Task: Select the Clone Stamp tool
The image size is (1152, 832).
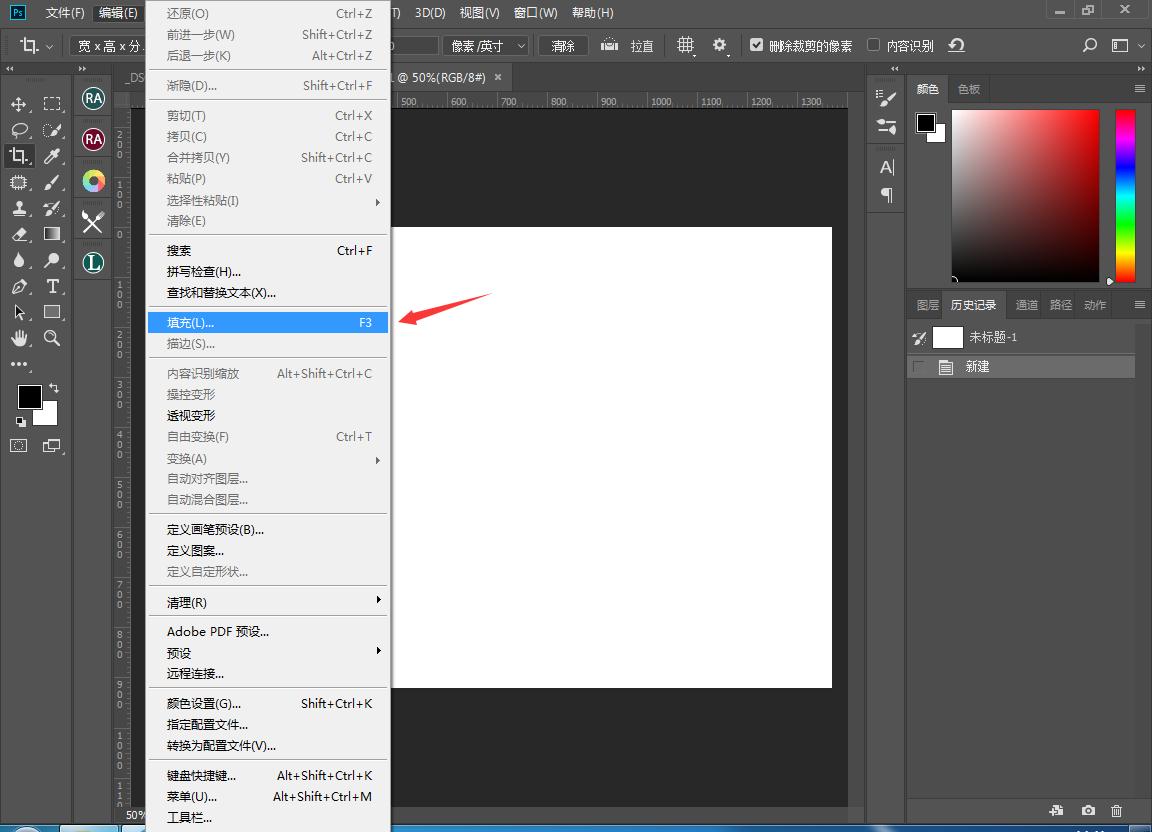Action: [x=18, y=208]
